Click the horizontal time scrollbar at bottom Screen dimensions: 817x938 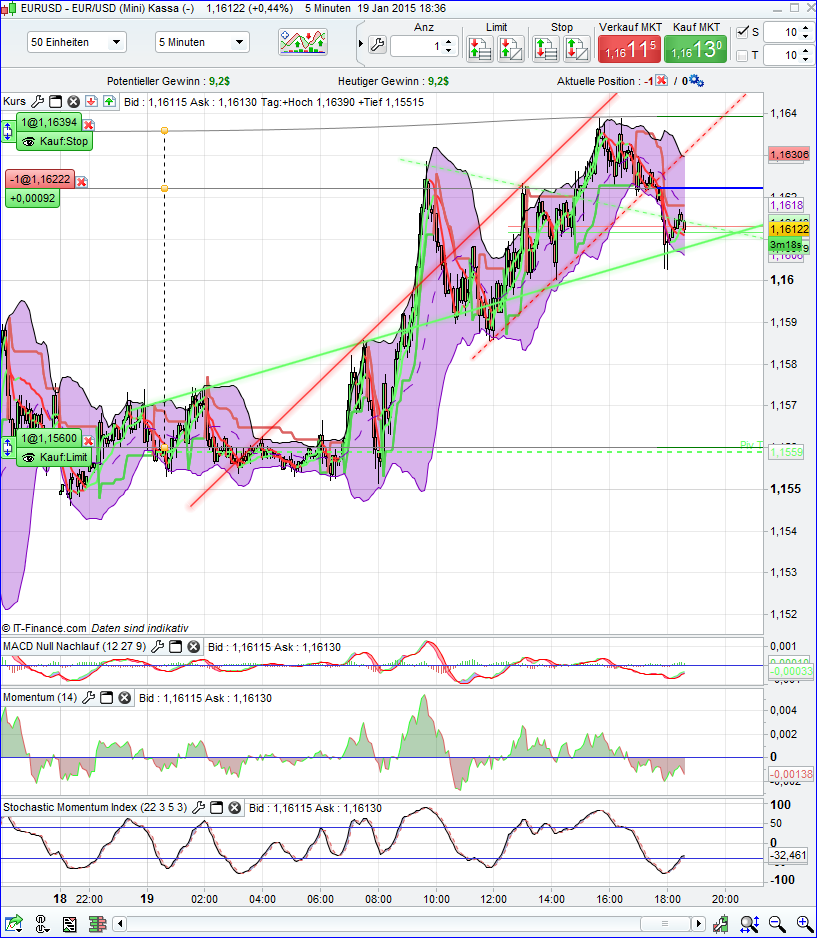coord(400,924)
